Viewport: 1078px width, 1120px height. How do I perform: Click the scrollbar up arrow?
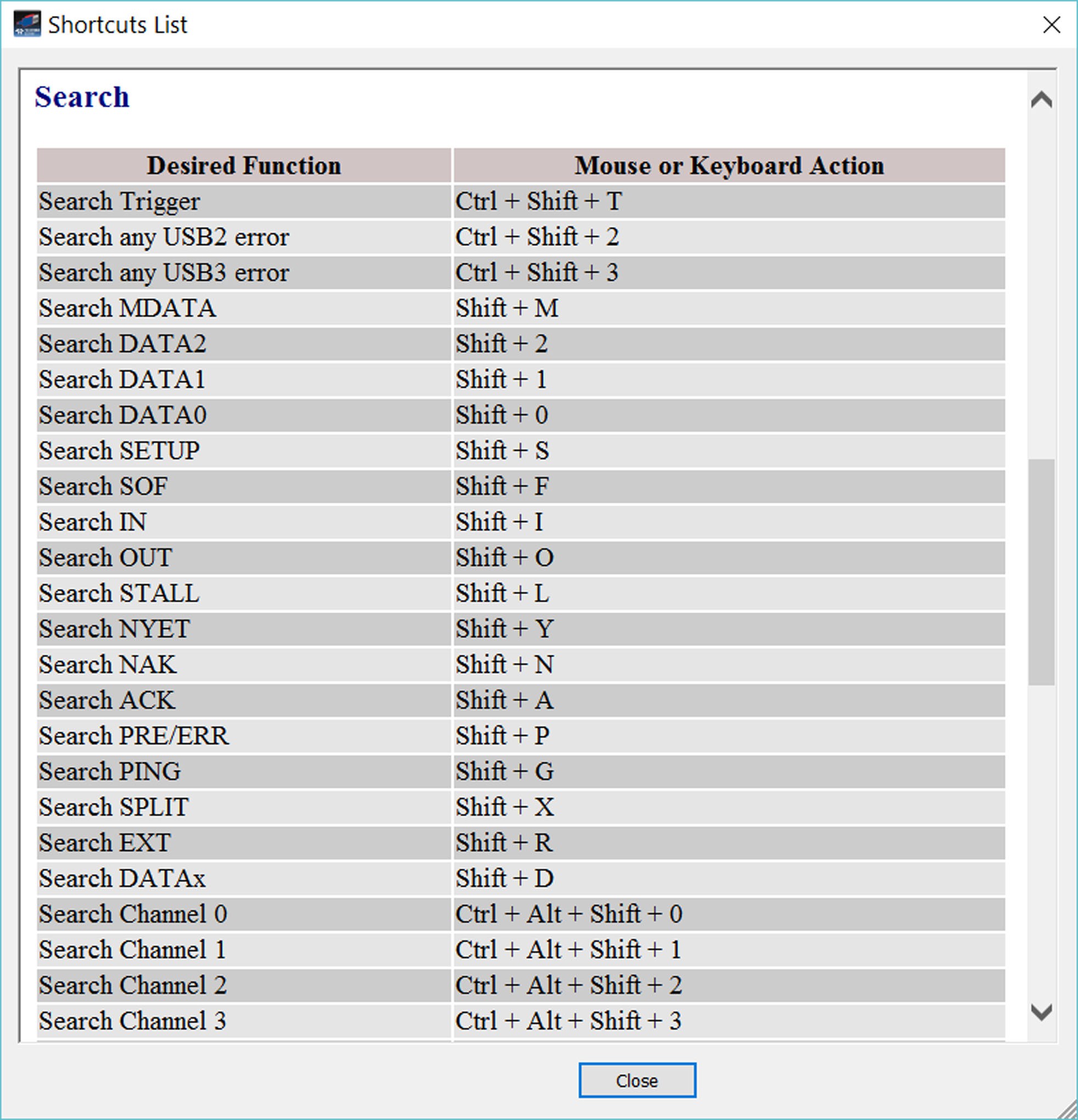pyautogui.click(x=1041, y=99)
